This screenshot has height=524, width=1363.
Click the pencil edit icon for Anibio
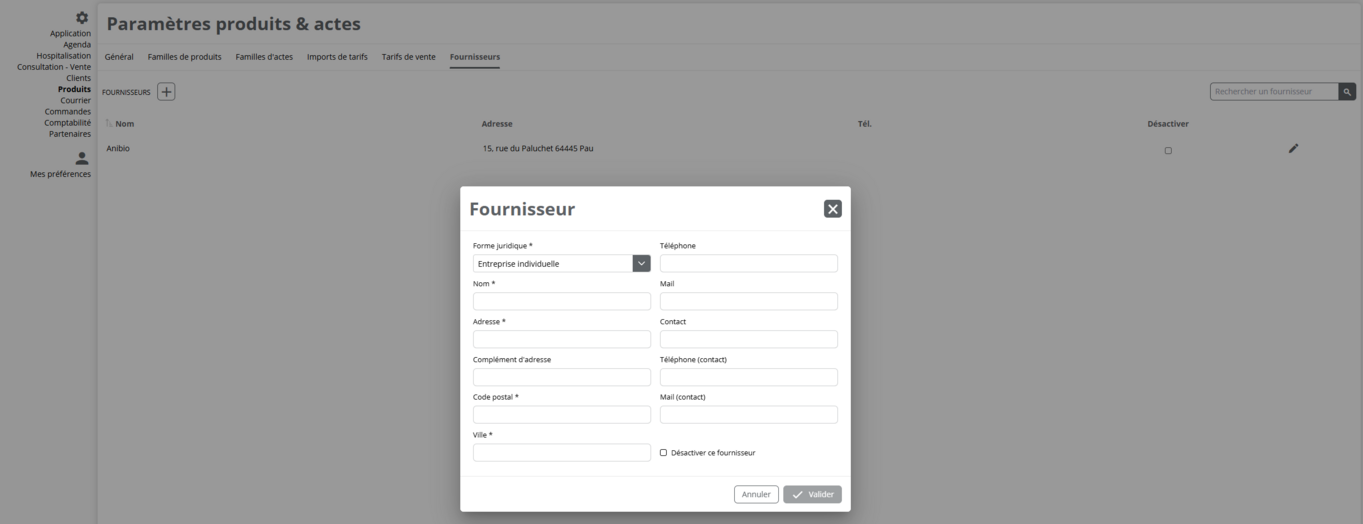click(x=1293, y=149)
